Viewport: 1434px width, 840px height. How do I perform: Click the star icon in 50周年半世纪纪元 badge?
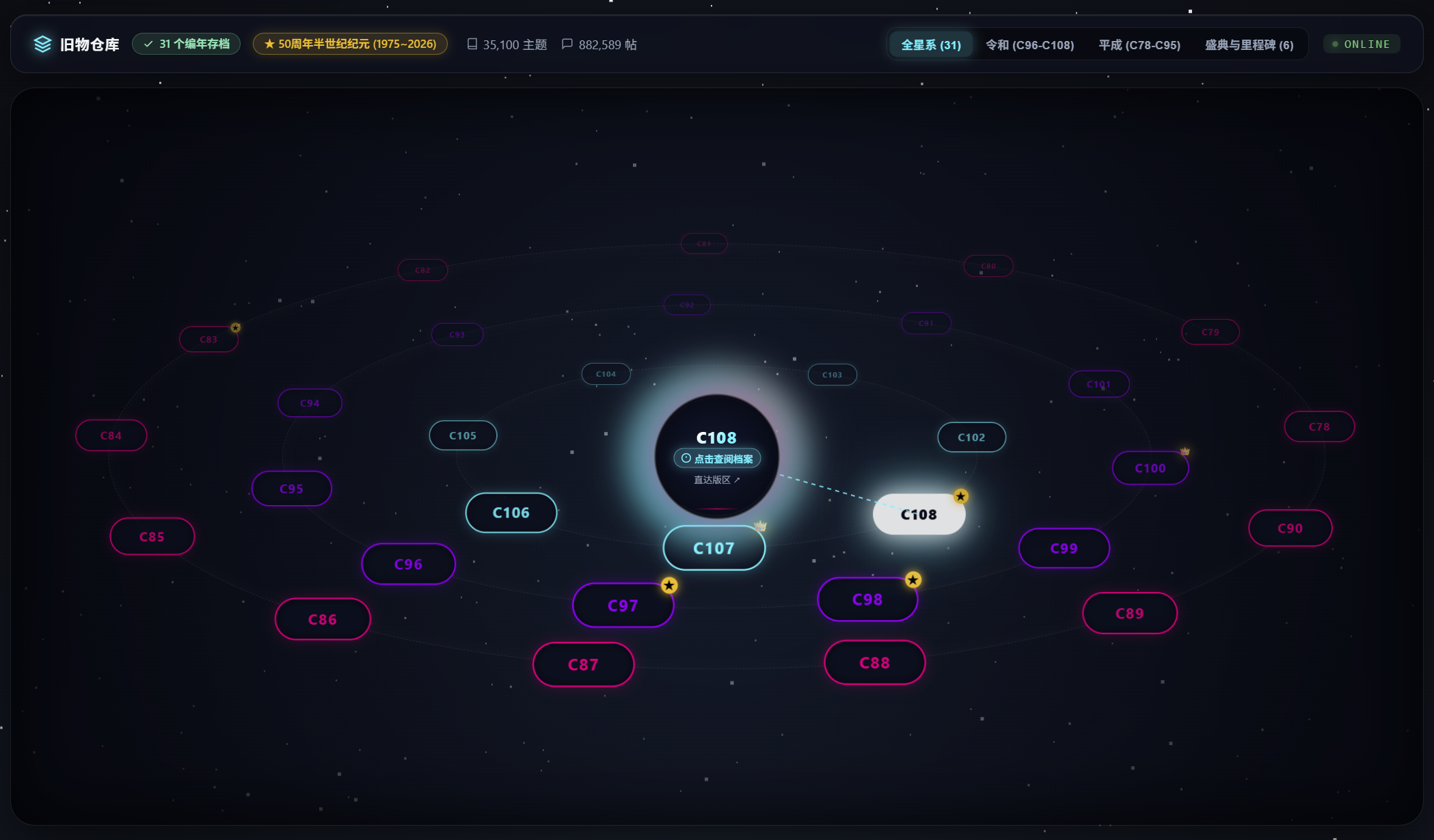269,44
